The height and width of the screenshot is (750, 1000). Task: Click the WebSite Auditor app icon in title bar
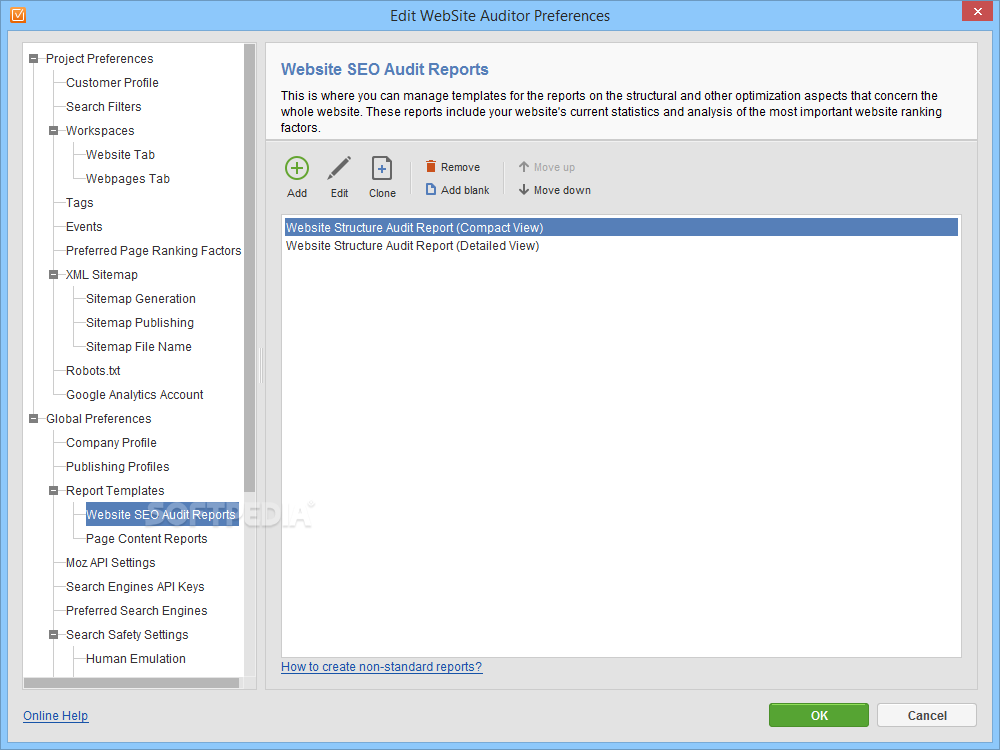[x=18, y=15]
